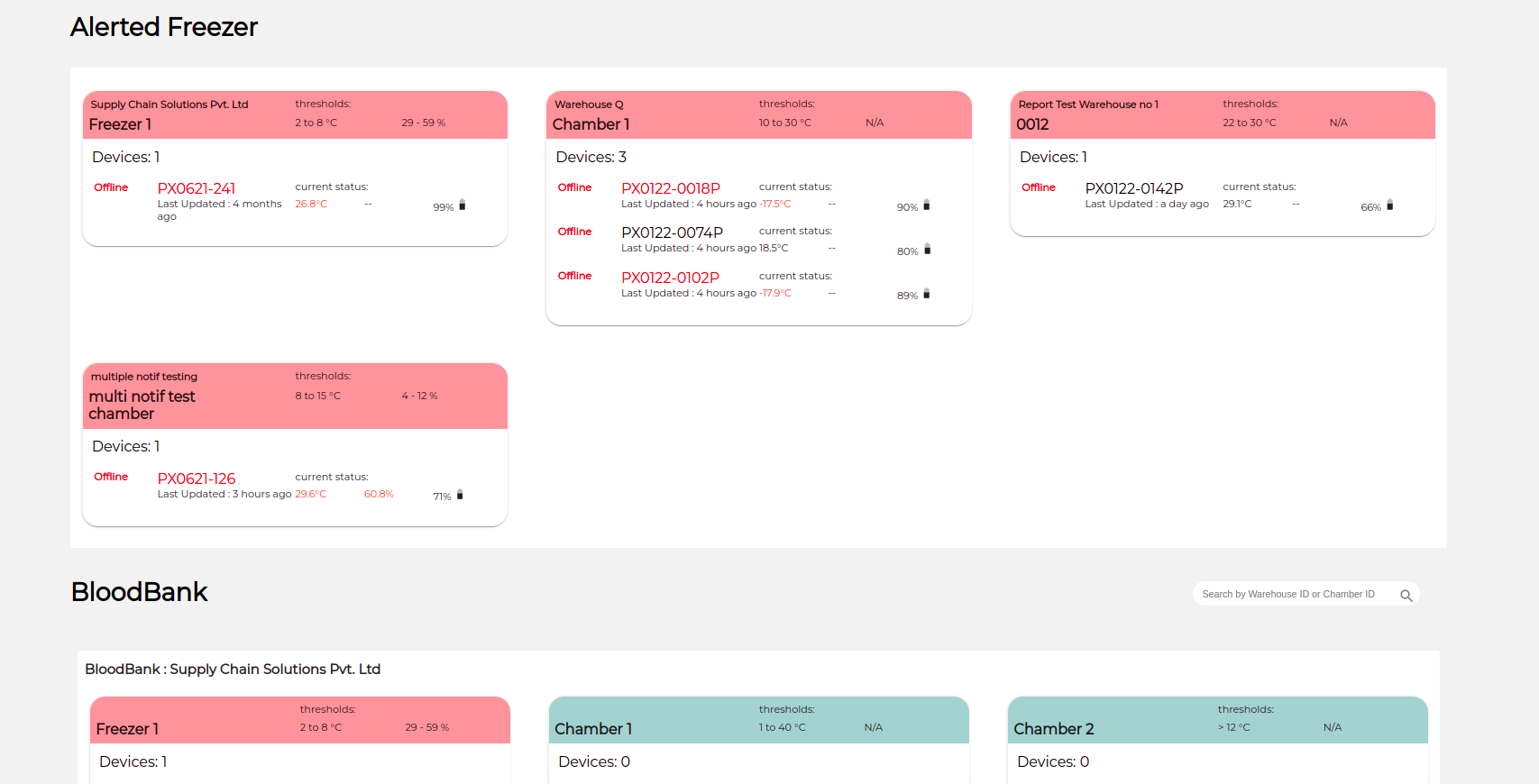Click the BloodBank section heading
This screenshot has width=1539, height=784.
point(140,592)
